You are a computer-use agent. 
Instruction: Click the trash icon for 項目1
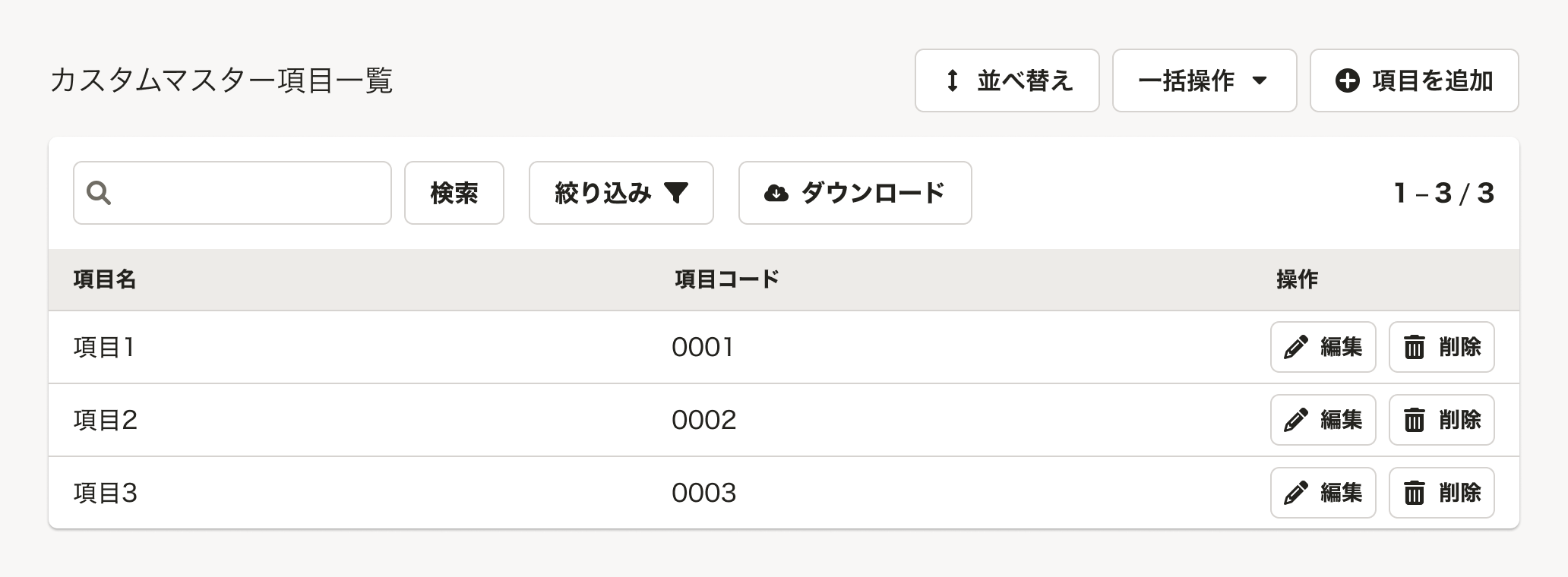pyautogui.click(x=1414, y=347)
